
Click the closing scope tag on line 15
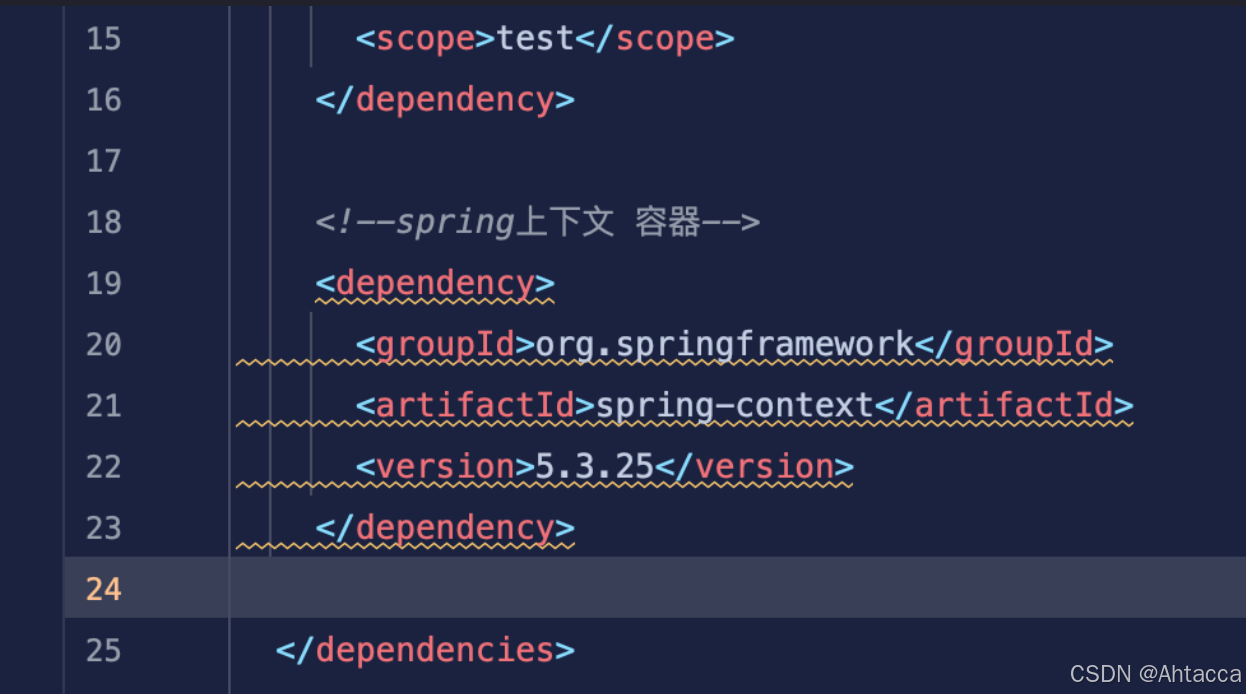click(x=655, y=39)
